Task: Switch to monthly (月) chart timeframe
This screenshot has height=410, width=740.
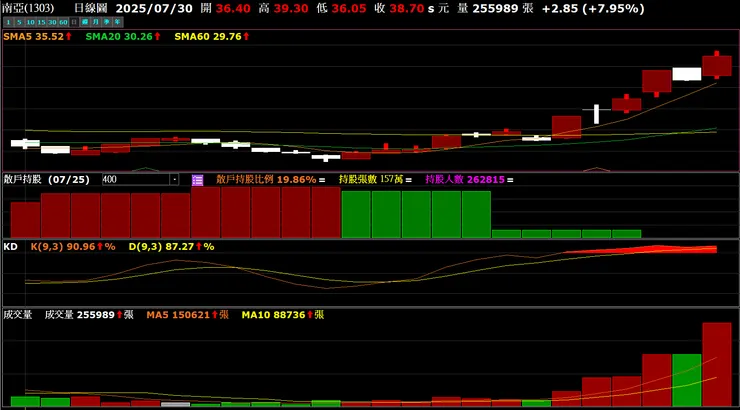Action: [96, 22]
